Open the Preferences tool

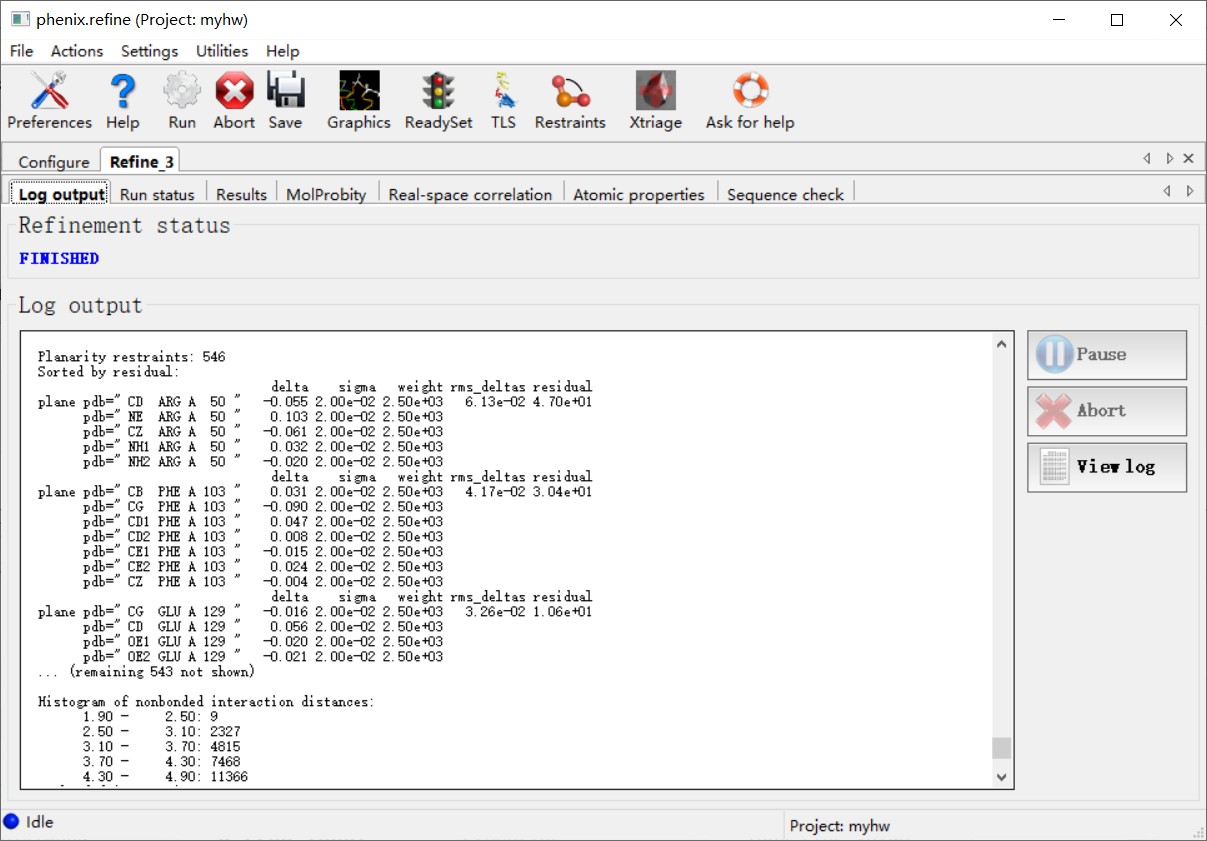coord(49,101)
